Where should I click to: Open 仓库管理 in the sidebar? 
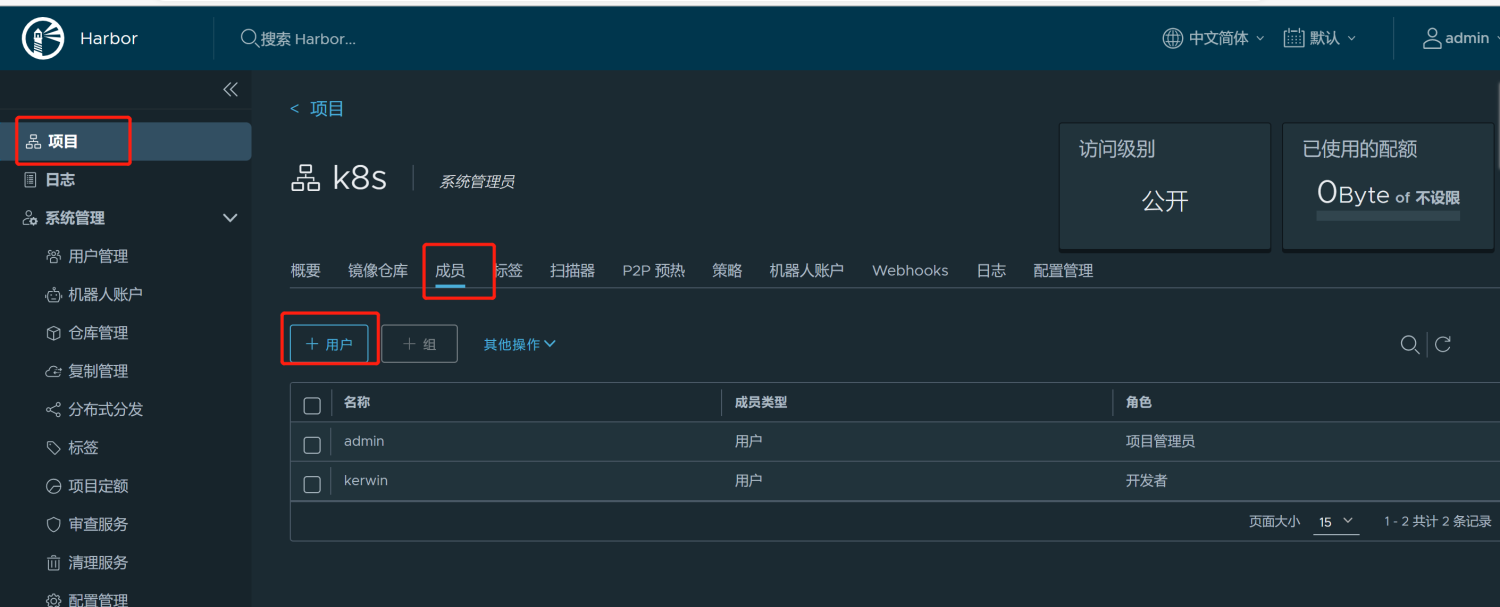click(x=98, y=333)
